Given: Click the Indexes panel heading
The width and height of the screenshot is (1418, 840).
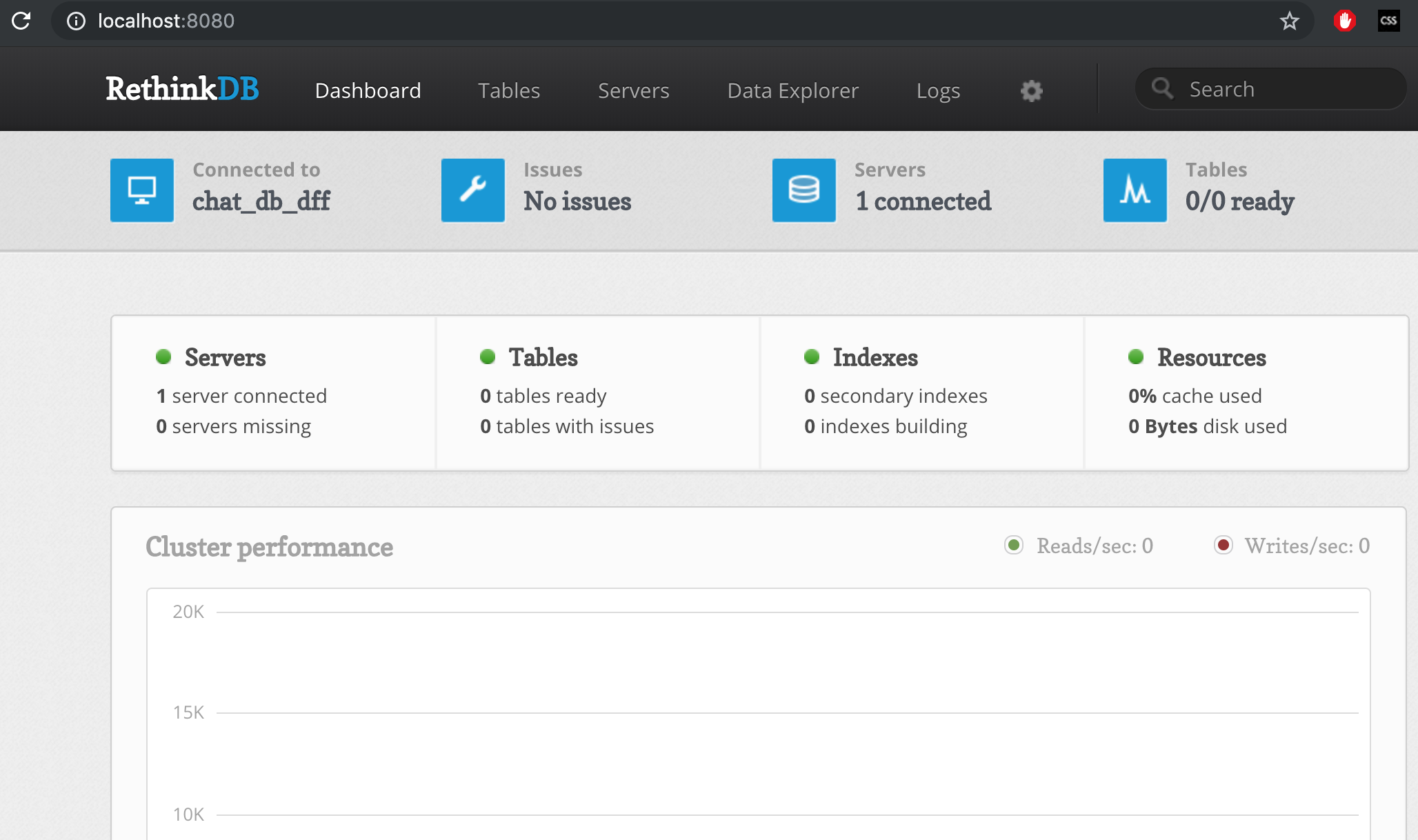Looking at the screenshot, I should (875, 357).
